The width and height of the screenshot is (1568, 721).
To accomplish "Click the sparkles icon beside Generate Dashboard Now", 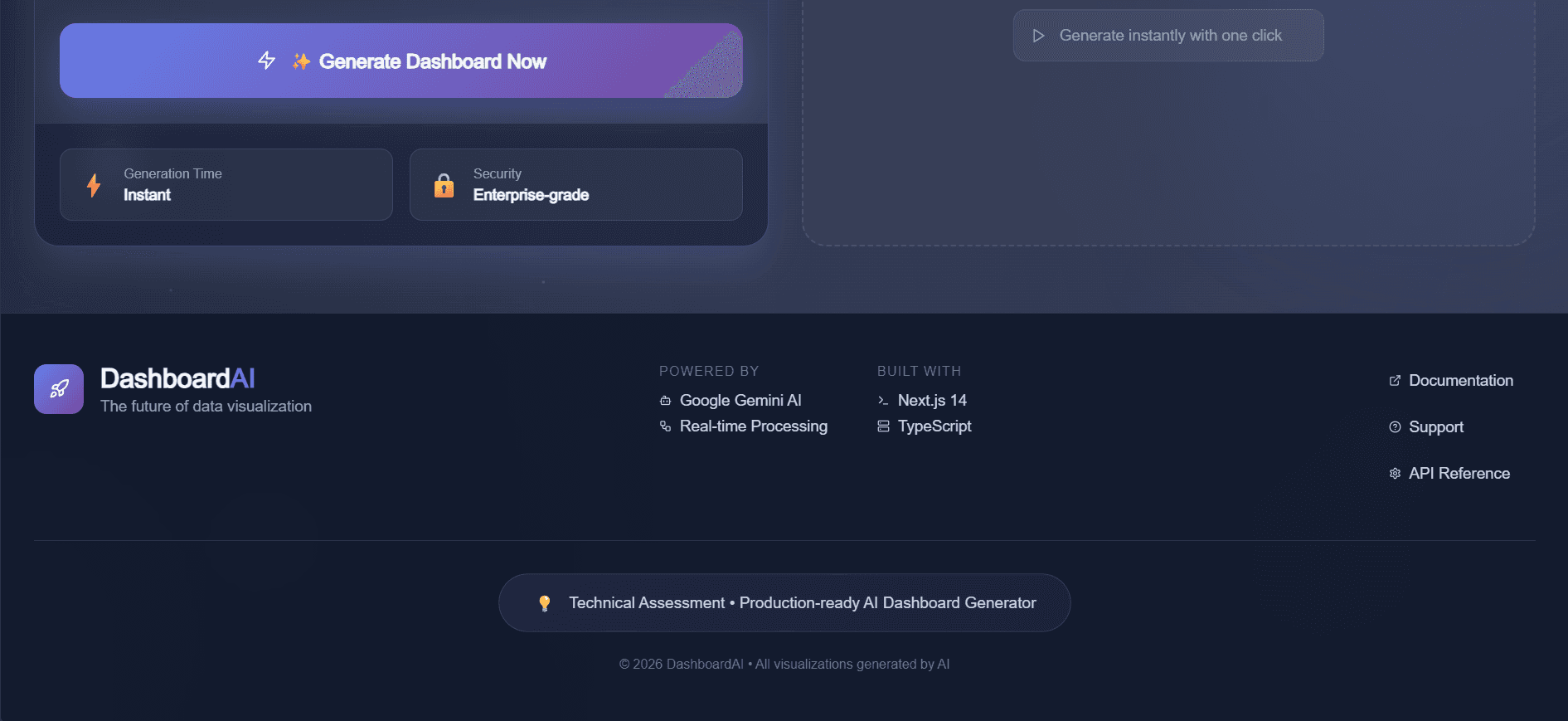I will [301, 61].
